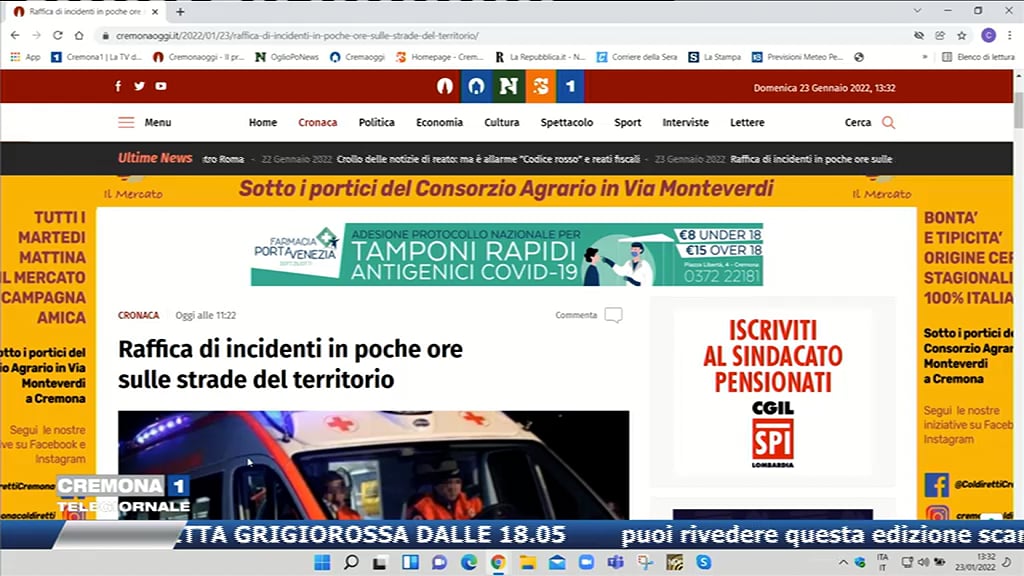Open the Twitter icon in header
The image size is (1024, 576).
pos(139,87)
